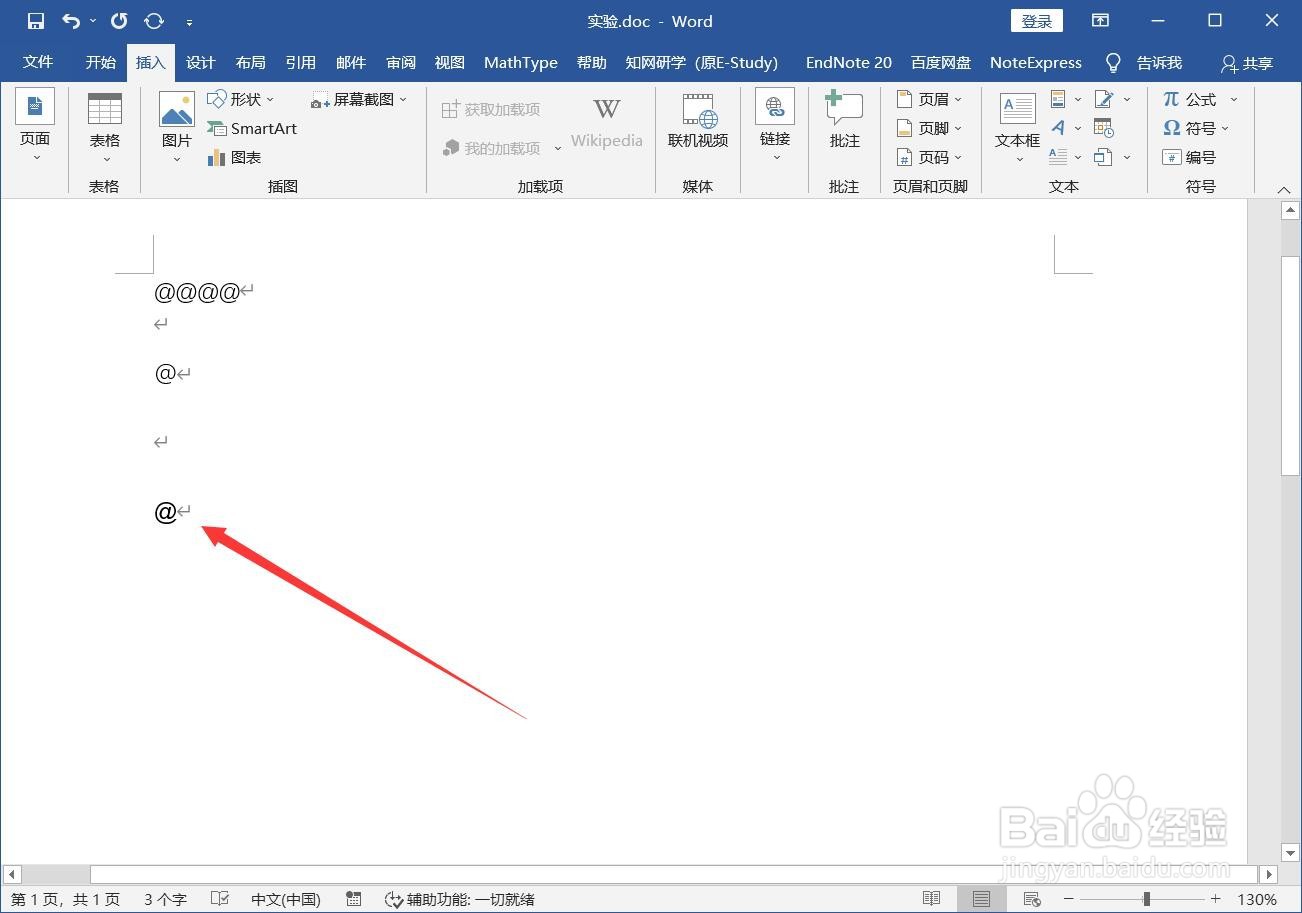
Task: Click the 辅助功能: 一切就绪 accessibility status
Action: tap(461, 899)
